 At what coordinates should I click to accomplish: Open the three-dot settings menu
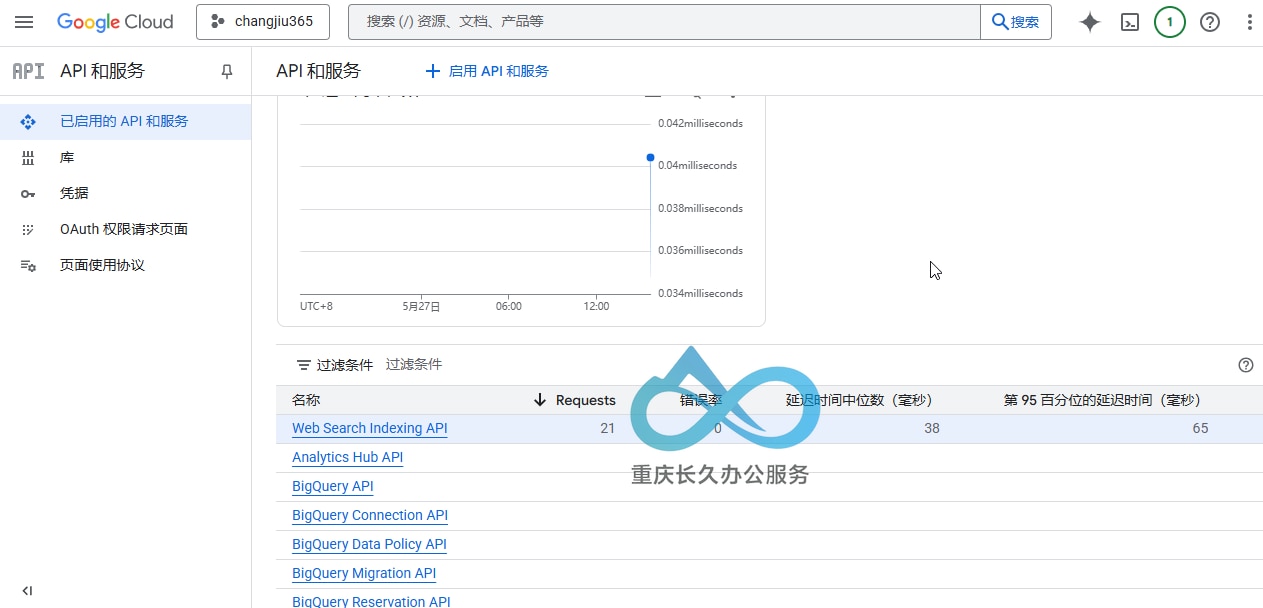[x=1249, y=22]
